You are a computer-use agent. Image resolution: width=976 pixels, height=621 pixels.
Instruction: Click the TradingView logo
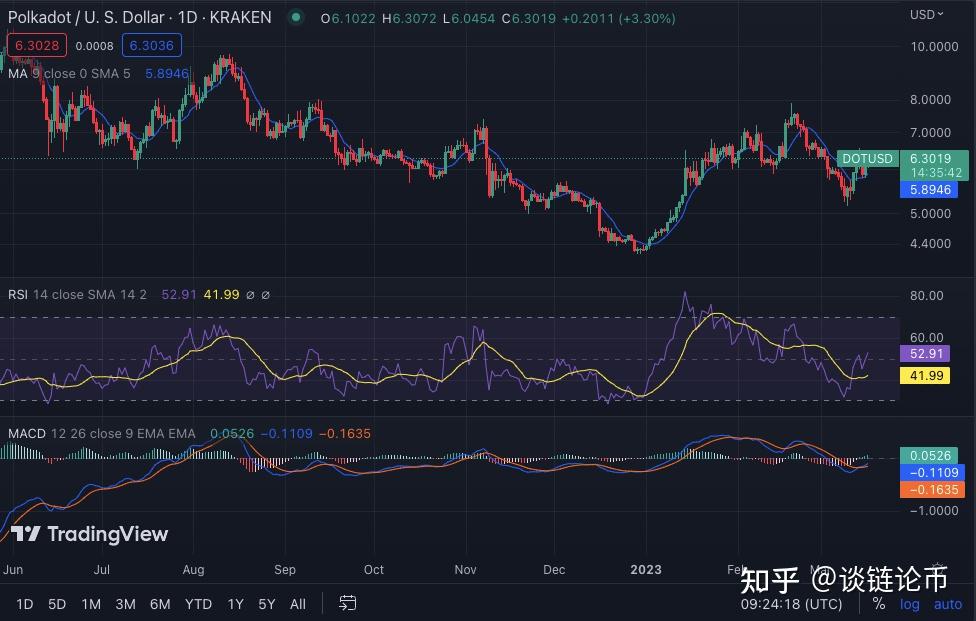click(x=90, y=534)
